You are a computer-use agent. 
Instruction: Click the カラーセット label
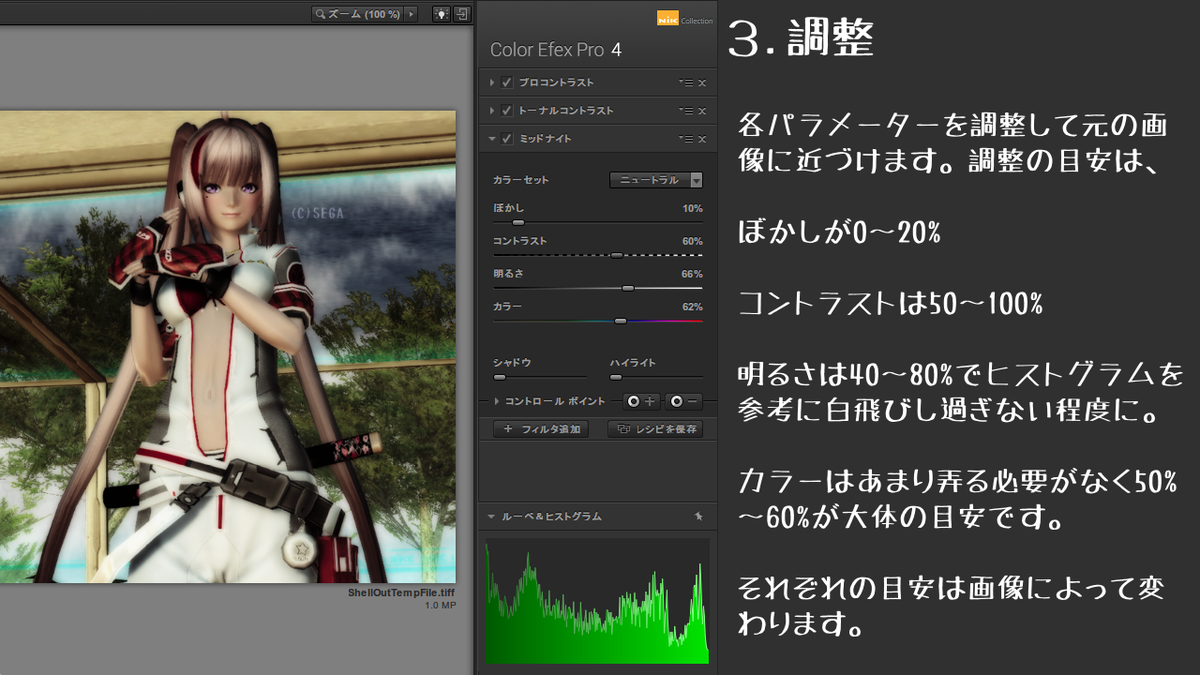(x=521, y=180)
